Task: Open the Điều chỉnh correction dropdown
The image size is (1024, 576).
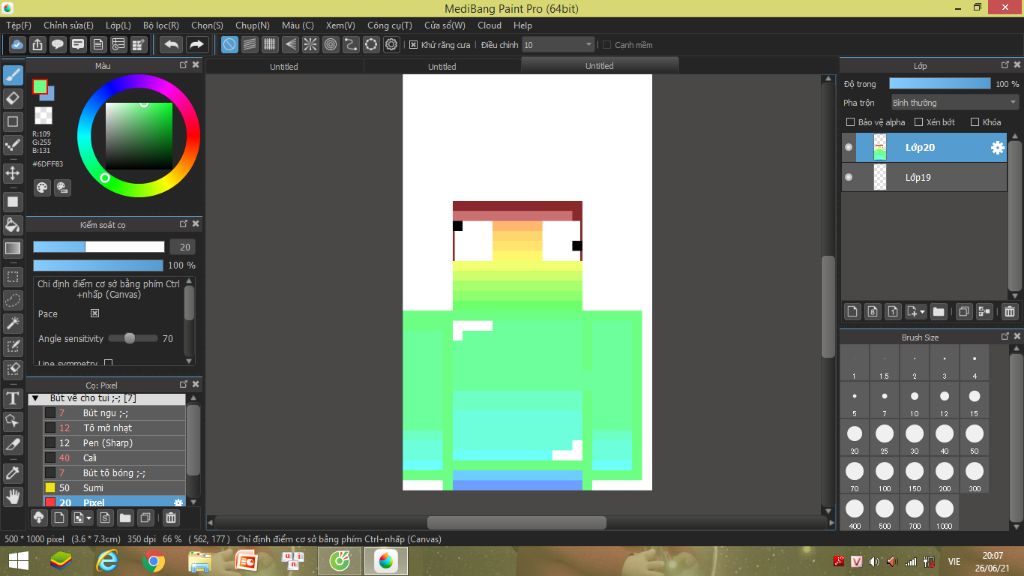Action: tap(558, 44)
